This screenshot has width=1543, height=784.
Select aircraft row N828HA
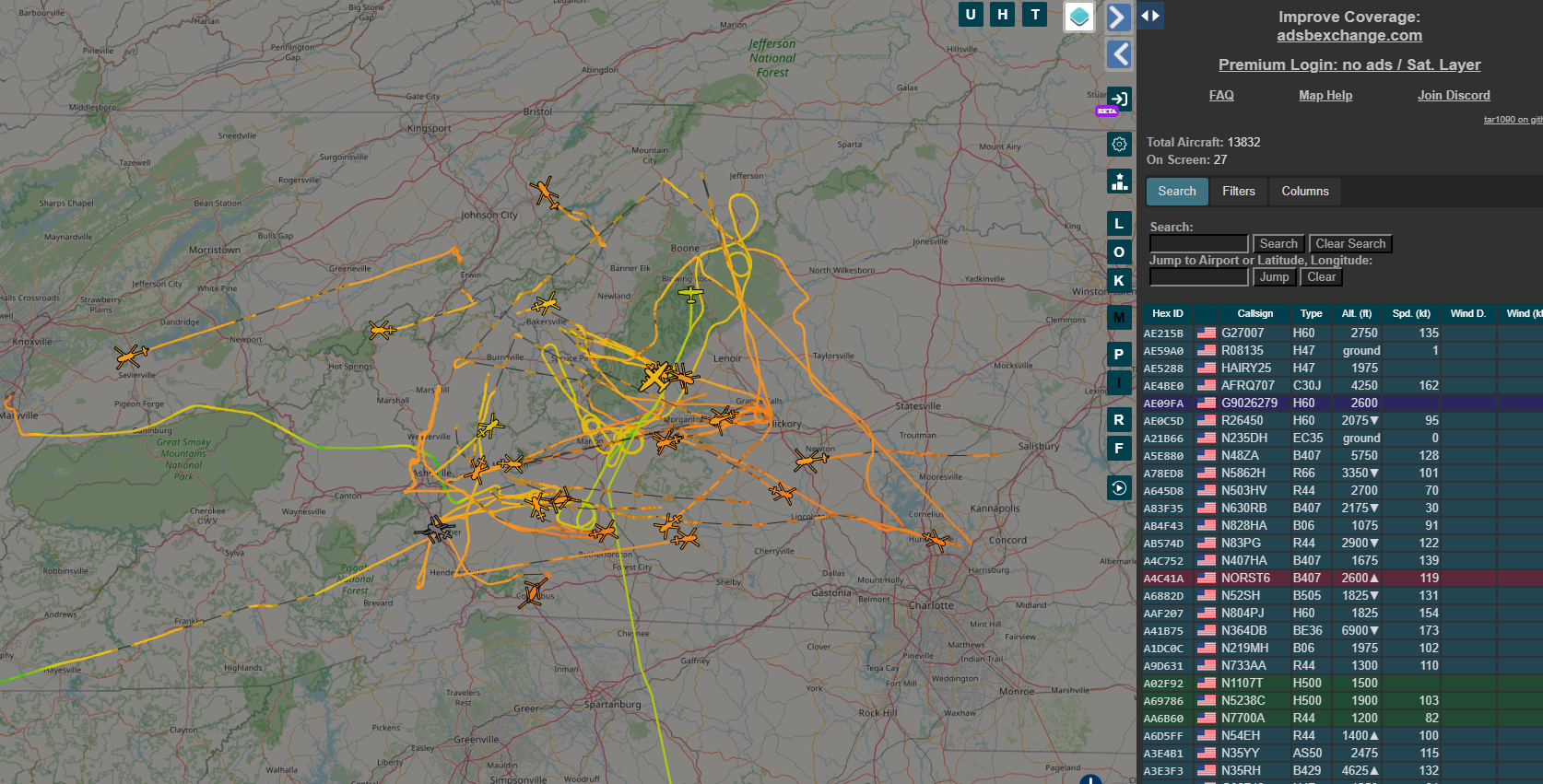(x=1341, y=525)
